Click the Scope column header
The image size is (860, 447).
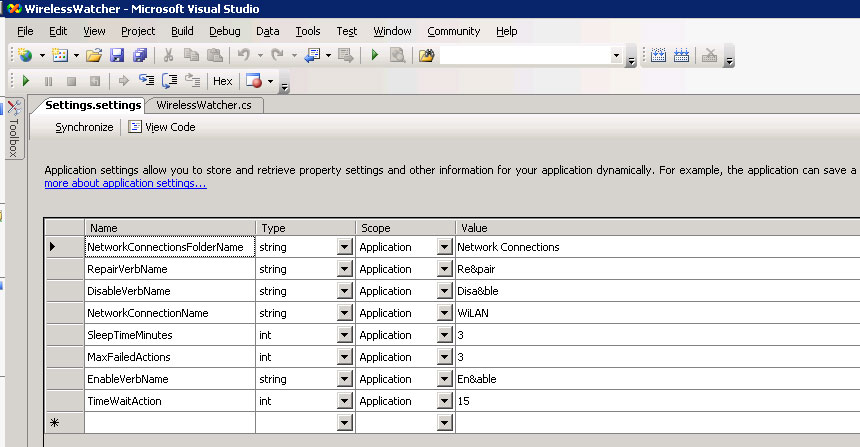(405, 228)
